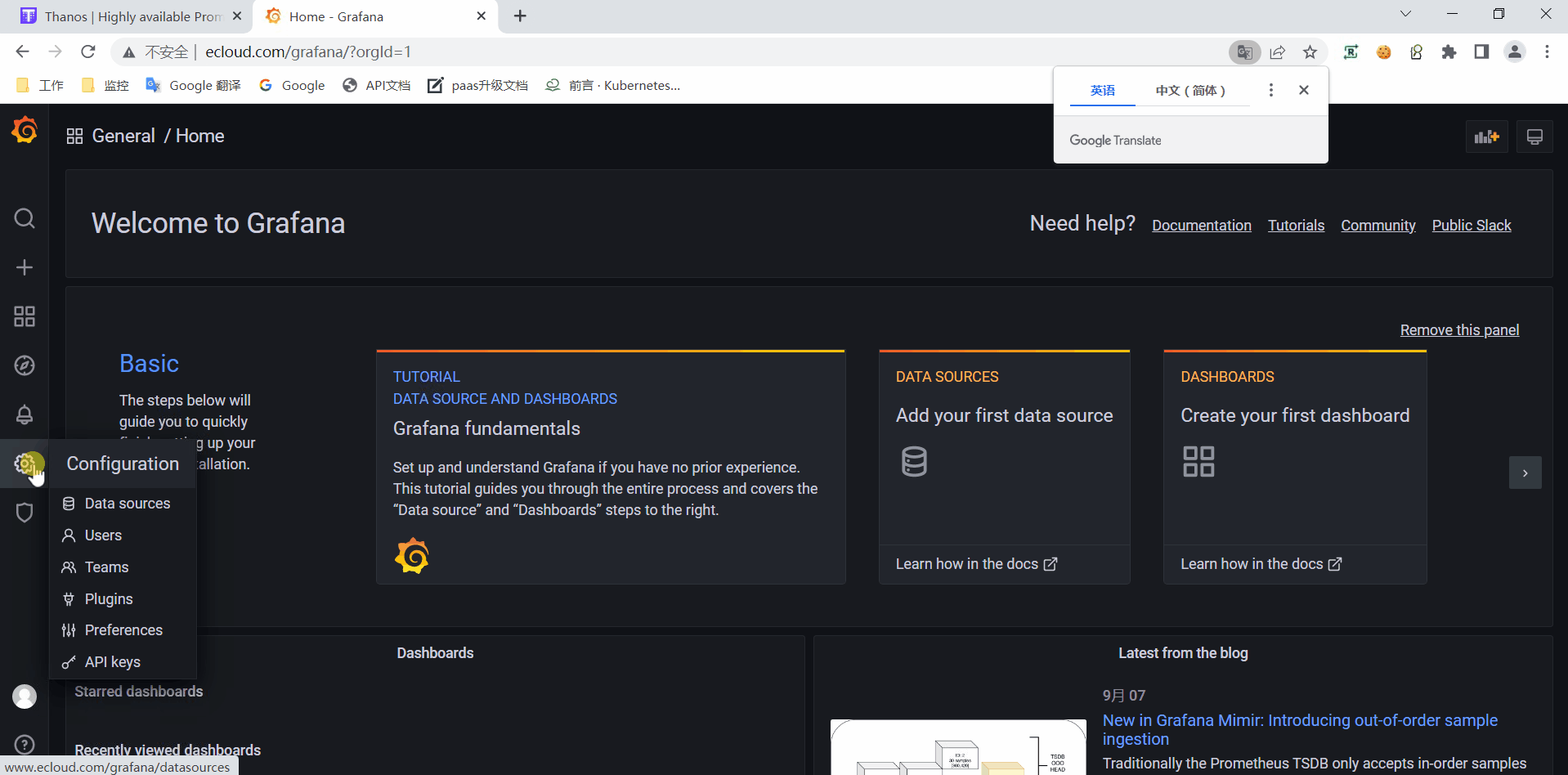The width and height of the screenshot is (1568, 775).
Task: Open the Translate popup options three-dot menu
Action: [1270, 90]
